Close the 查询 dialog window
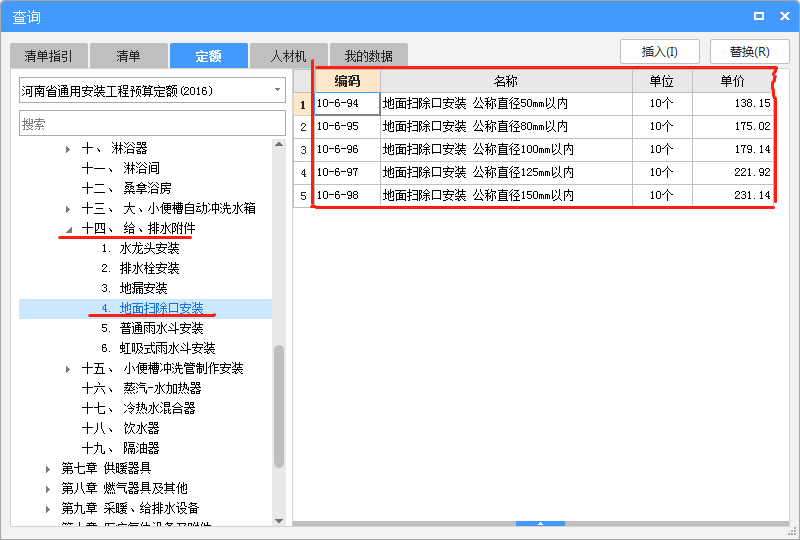 pos(785,16)
